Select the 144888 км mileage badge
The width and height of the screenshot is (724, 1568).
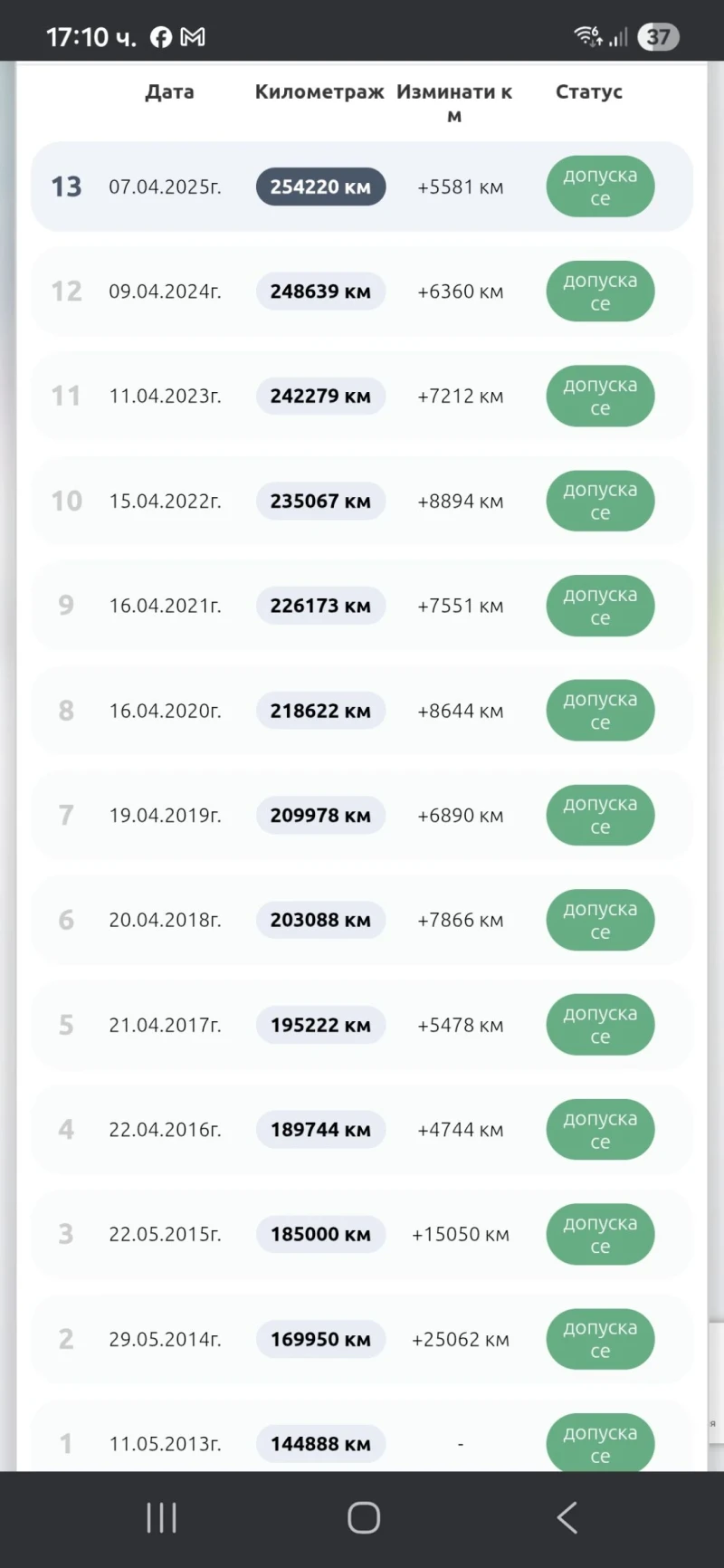pos(320,1443)
